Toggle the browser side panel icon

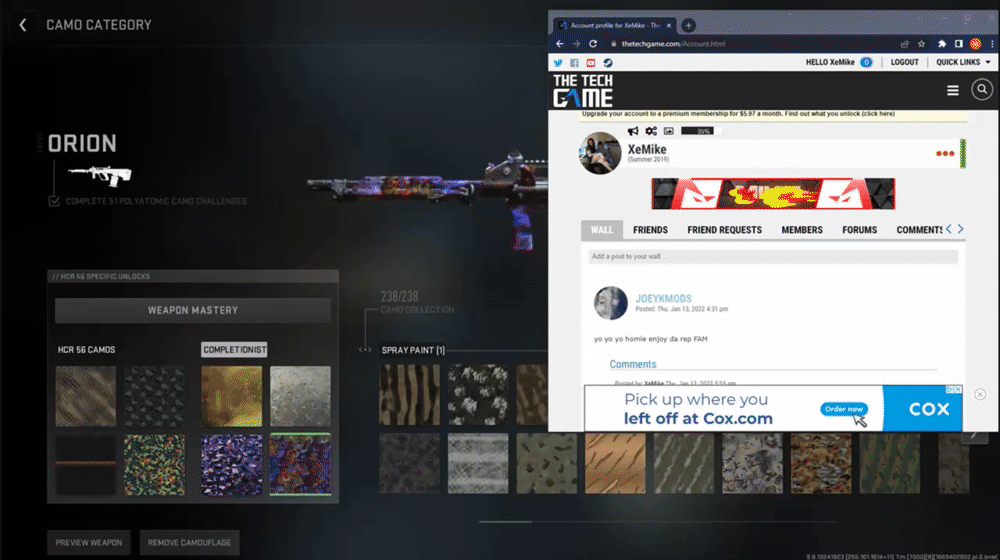click(959, 44)
